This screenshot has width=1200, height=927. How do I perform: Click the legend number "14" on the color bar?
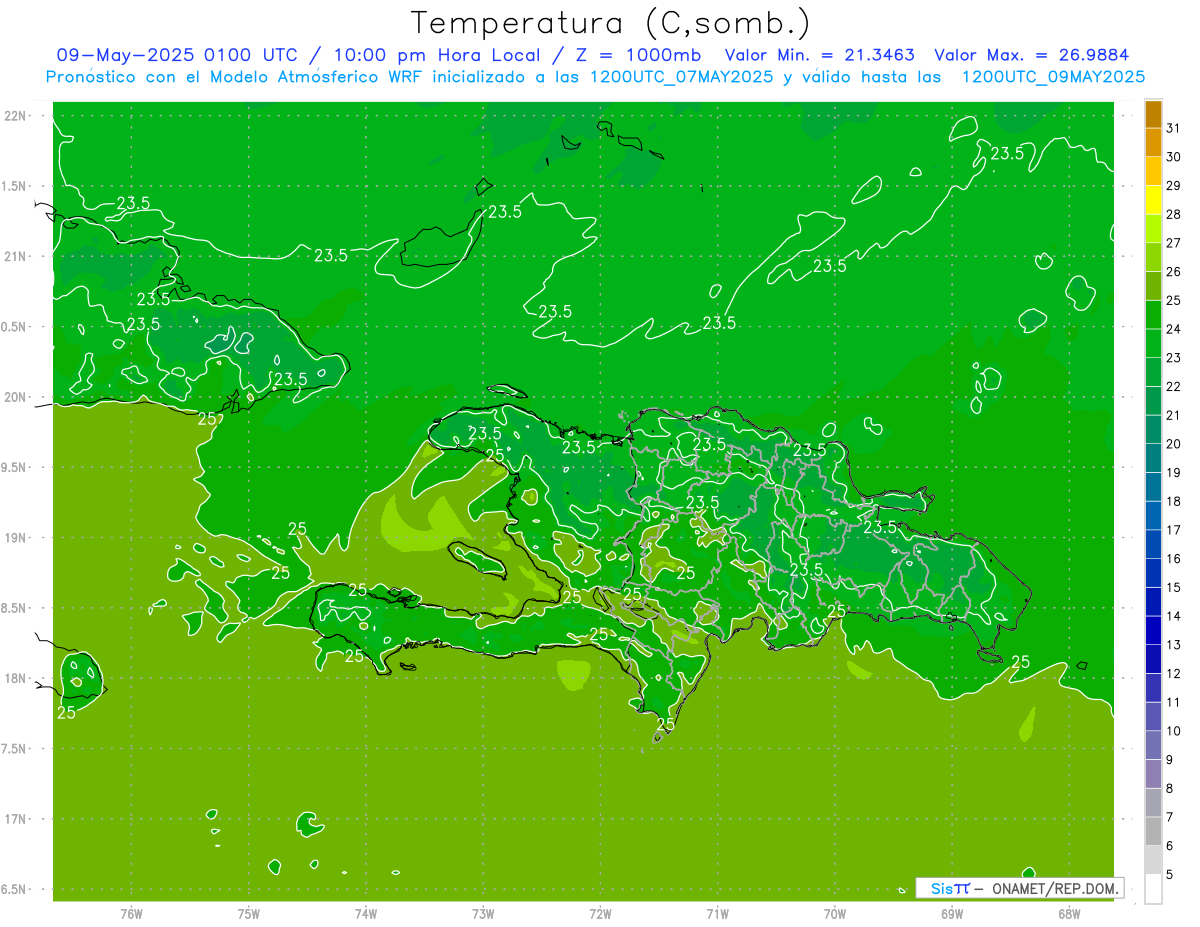[1174, 616]
